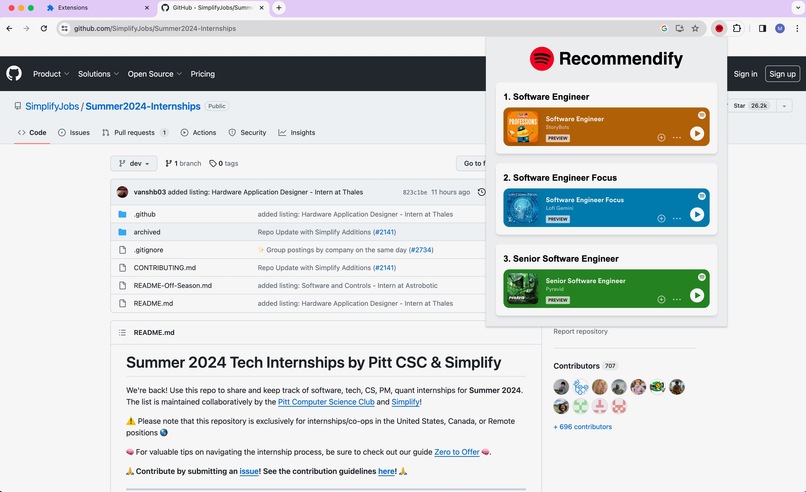Click the Sign up button
Viewport: 806px width, 492px height.
click(782, 74)
